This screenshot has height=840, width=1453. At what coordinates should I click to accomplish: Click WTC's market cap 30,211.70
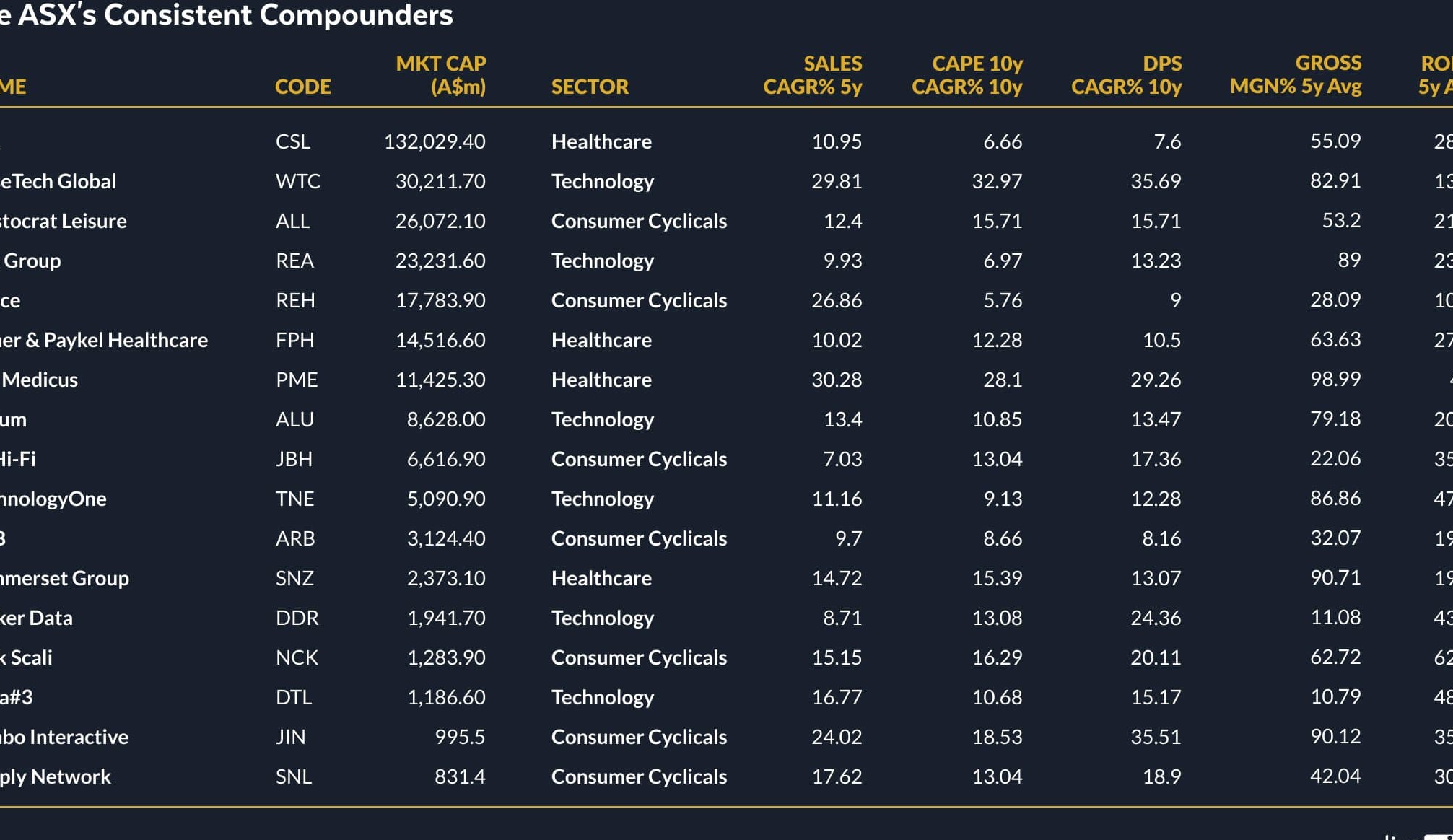click(x=440, y=181)
